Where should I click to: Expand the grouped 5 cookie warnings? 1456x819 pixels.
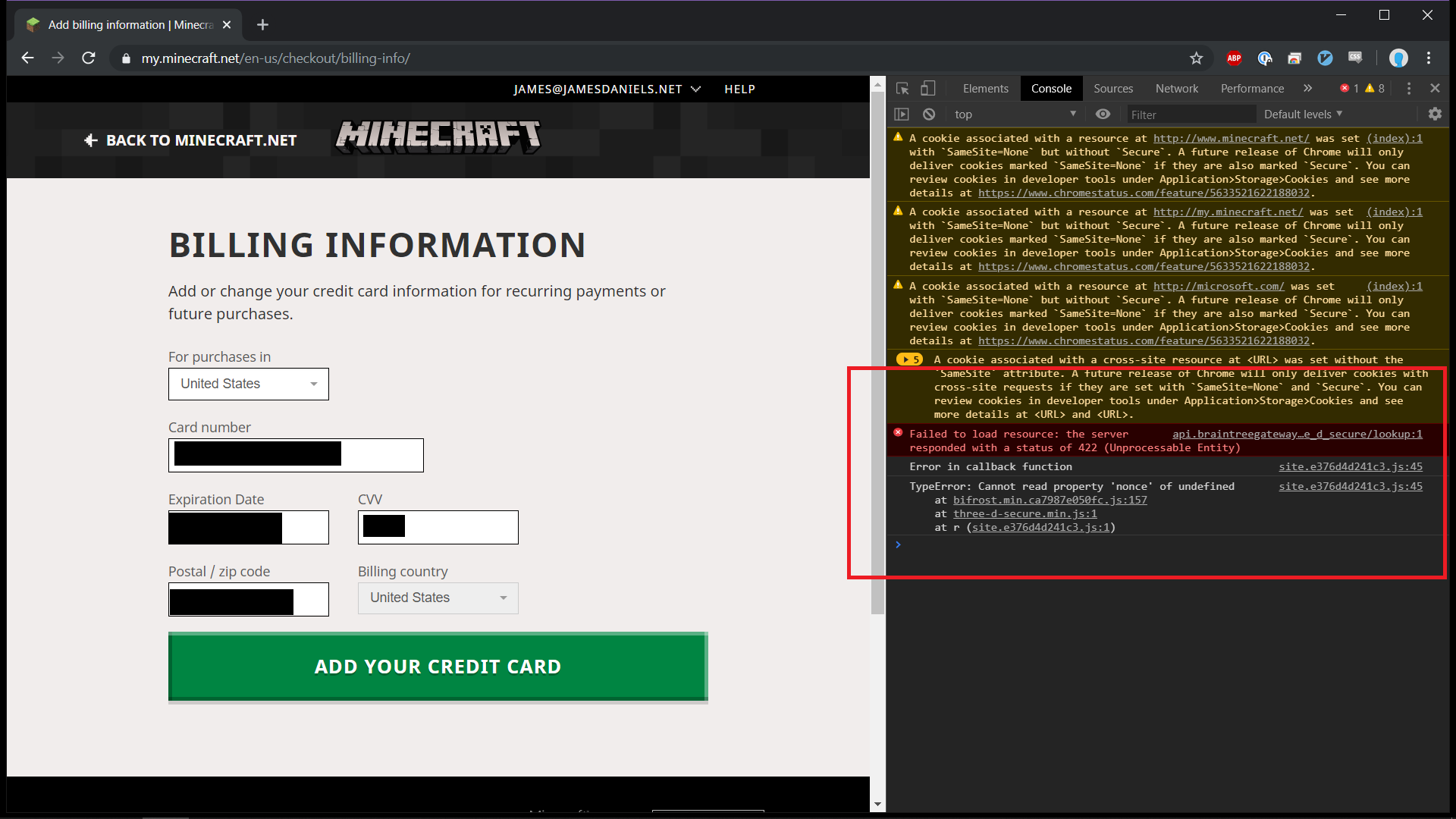coord(909,359)
